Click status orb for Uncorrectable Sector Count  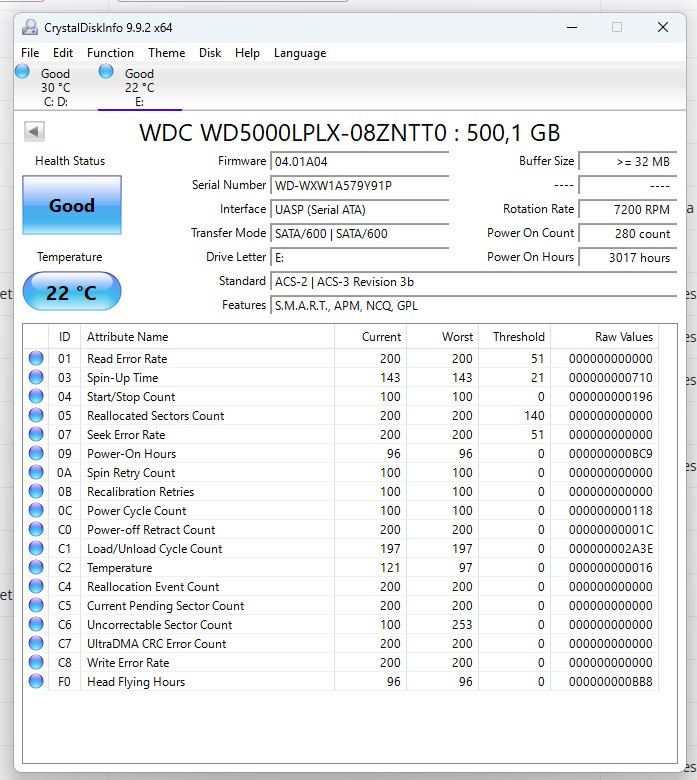click(36, 624)
